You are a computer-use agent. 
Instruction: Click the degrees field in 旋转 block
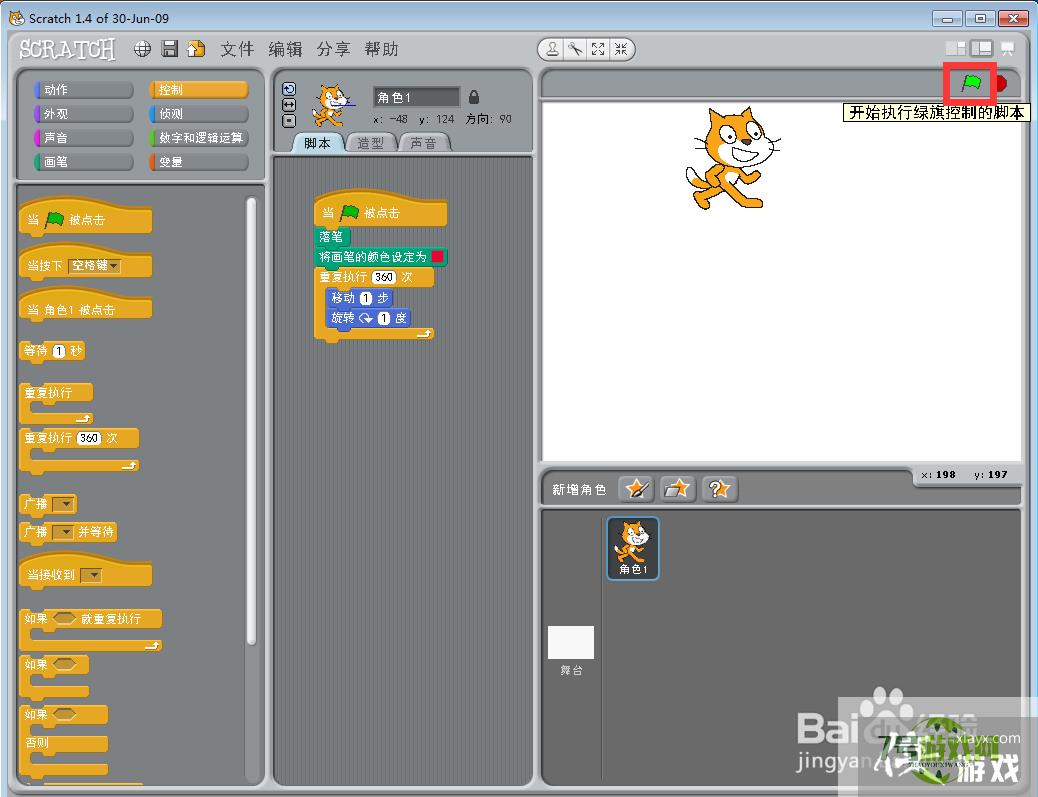[383, 318]
